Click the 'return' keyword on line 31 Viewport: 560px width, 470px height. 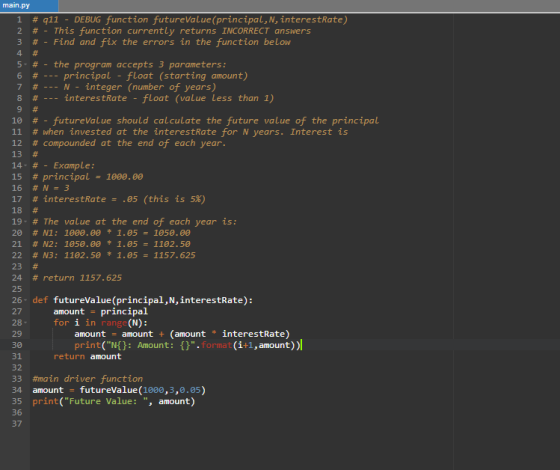(69, 356)
